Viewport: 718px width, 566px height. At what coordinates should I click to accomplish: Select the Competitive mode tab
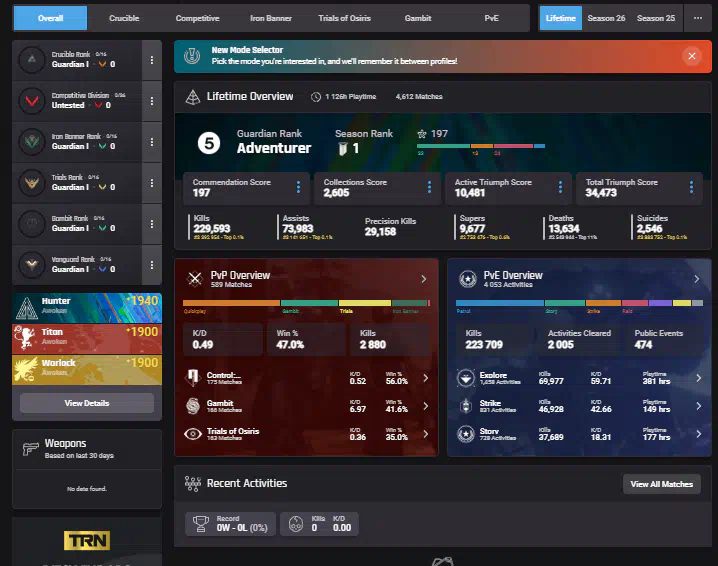[x=197, y=18]
